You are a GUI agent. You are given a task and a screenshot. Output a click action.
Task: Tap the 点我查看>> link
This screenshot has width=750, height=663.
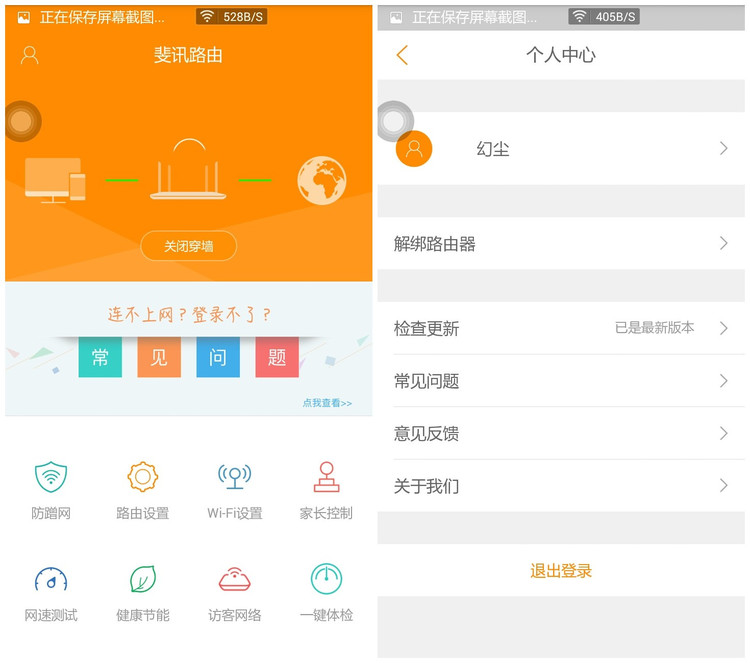pyautogui.click(x=327, y=403)
